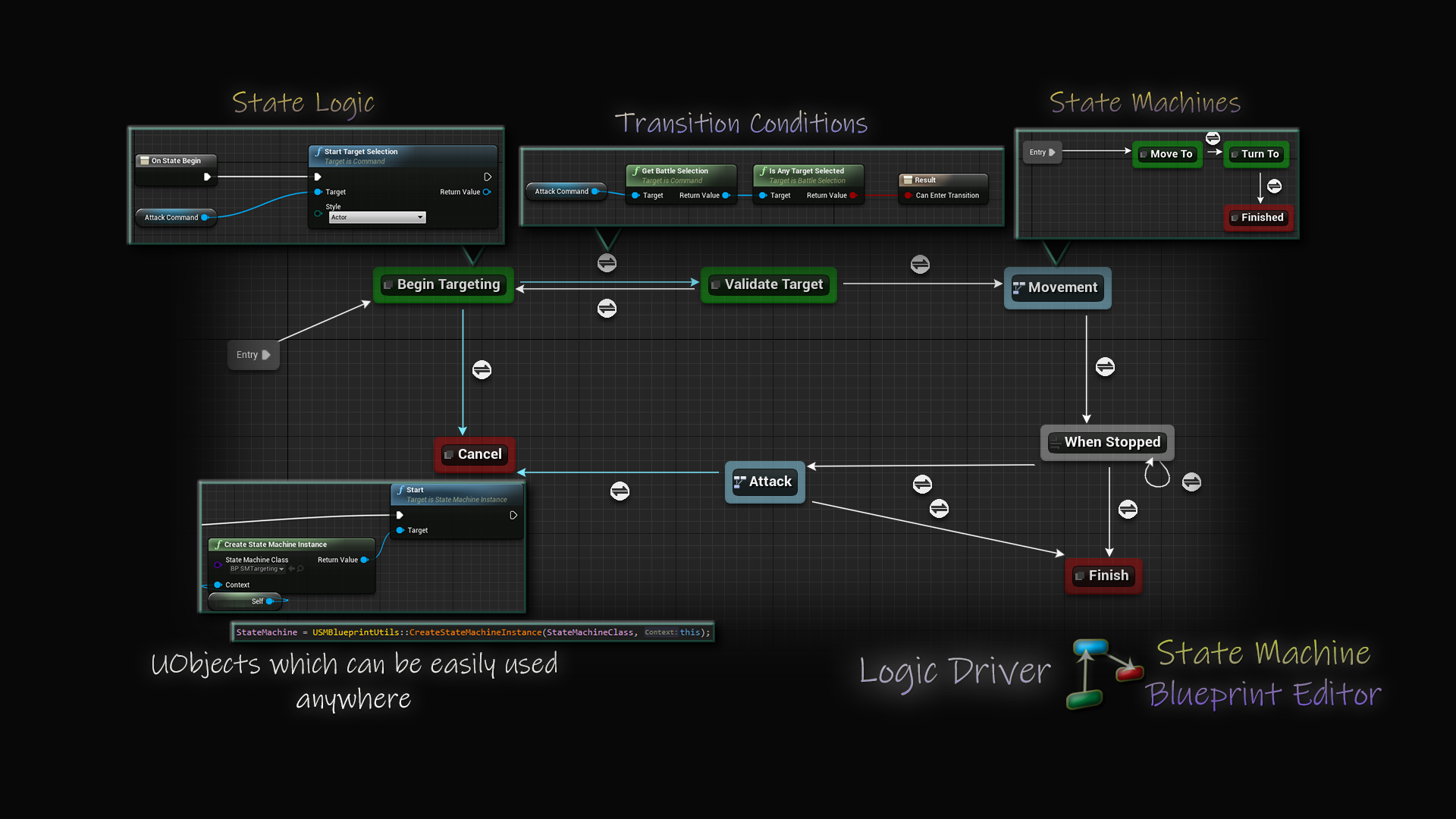Click the self-loop transition icon beside When Stopped
Screen dimensions: 1456x819
1191,482
